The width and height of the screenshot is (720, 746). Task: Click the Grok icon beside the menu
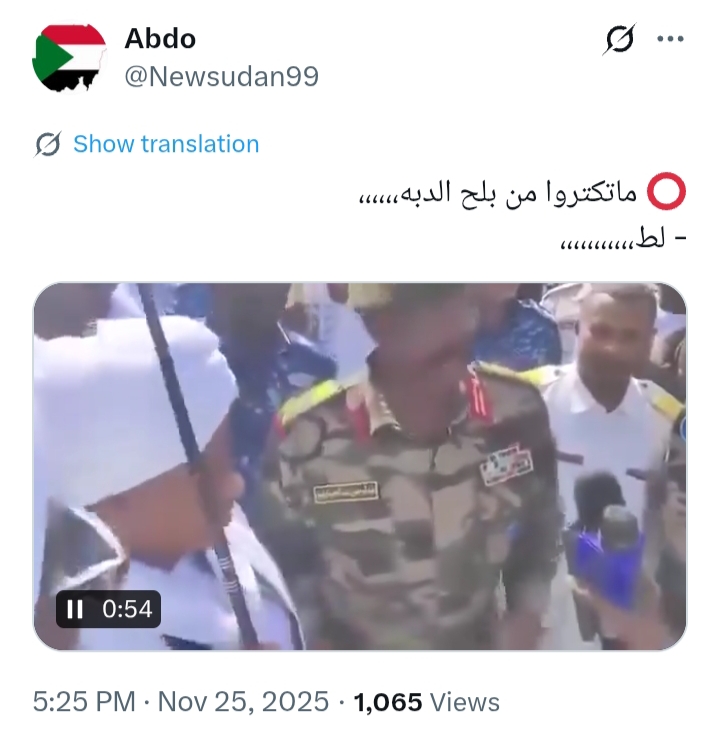pos(619,39)
